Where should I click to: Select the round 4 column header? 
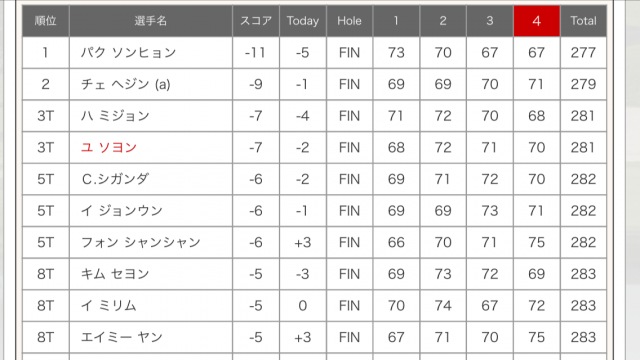536,21
